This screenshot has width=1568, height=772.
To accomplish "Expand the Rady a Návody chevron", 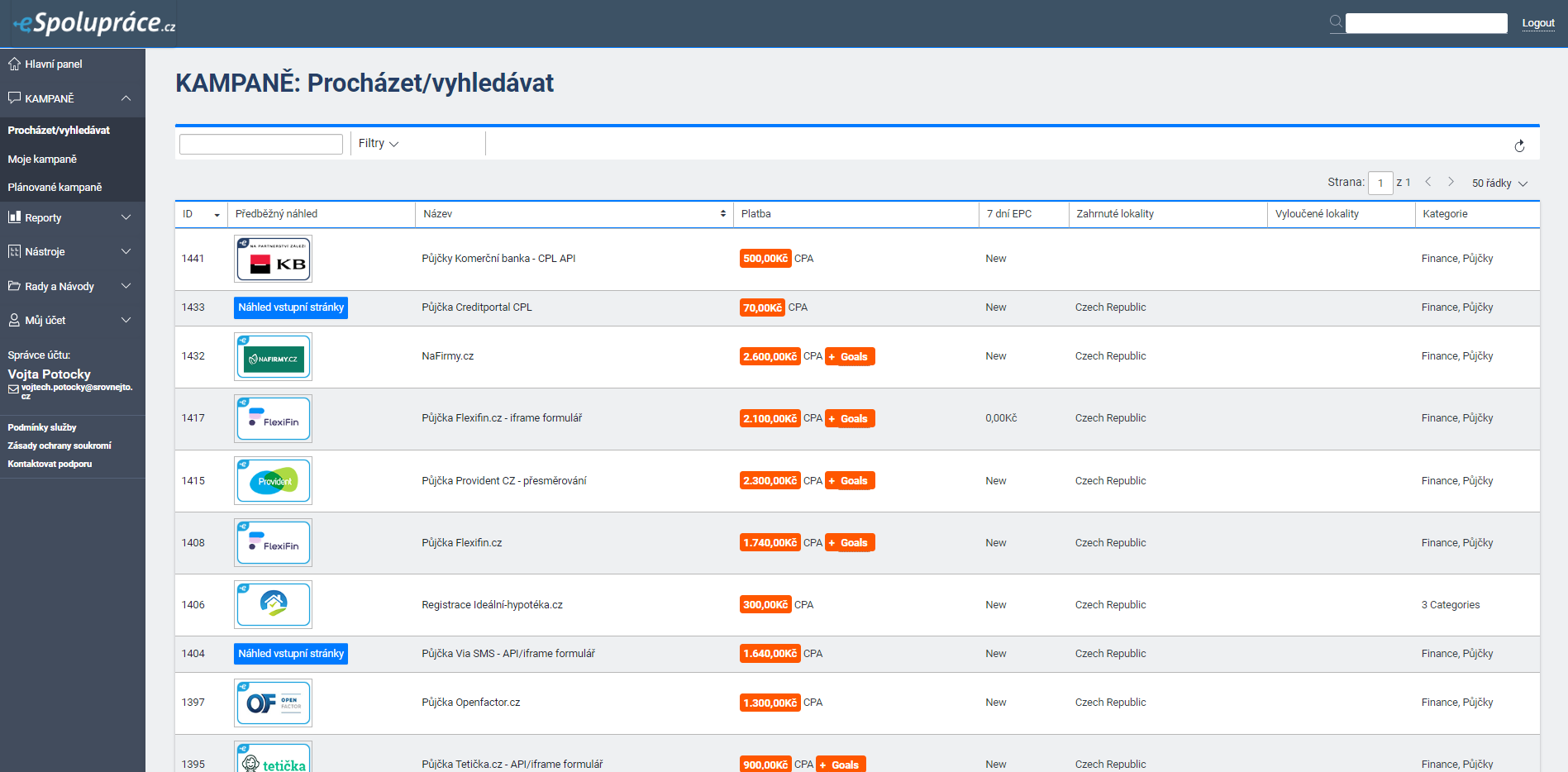I will point(126,286).
